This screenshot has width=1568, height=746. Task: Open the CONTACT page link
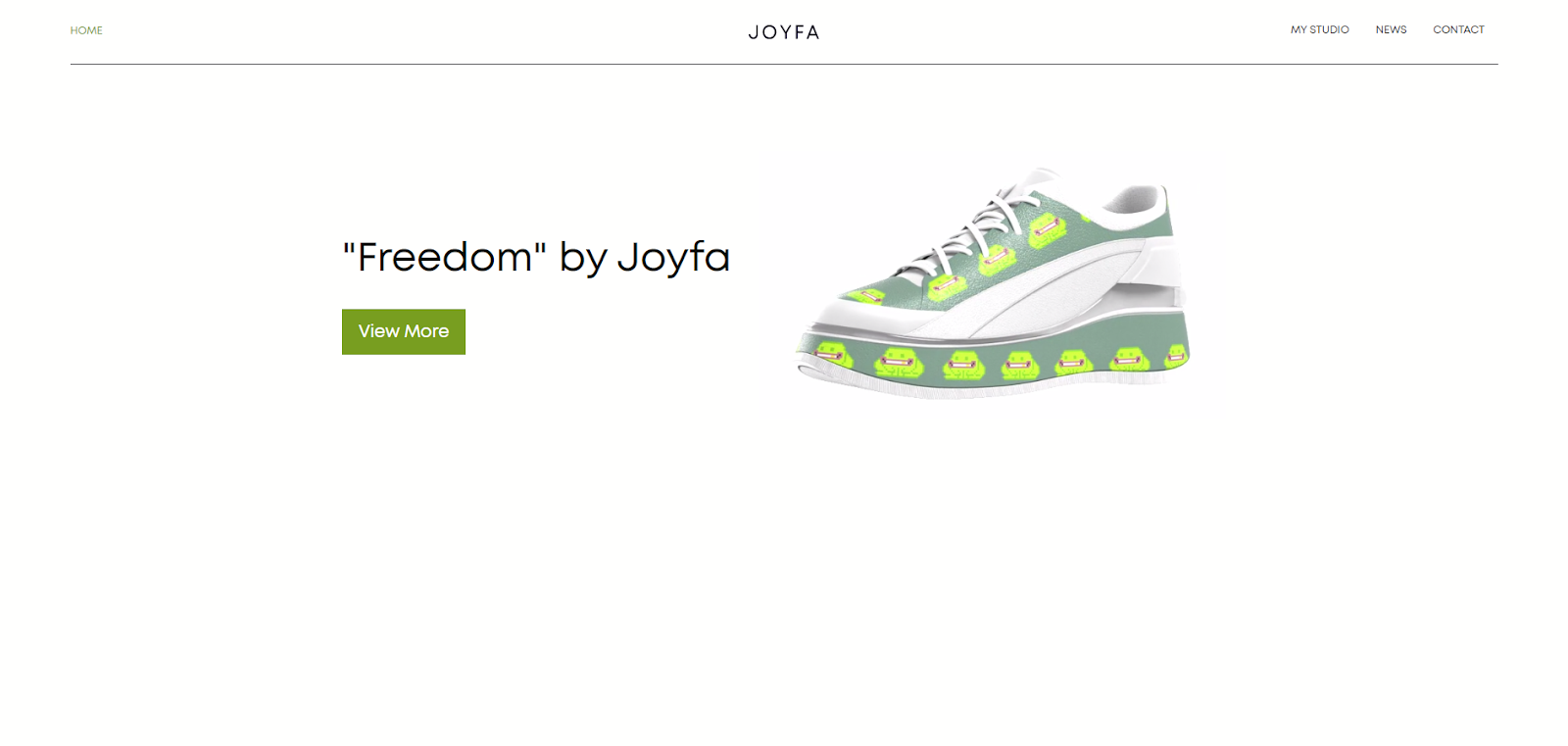point(1458,29)
